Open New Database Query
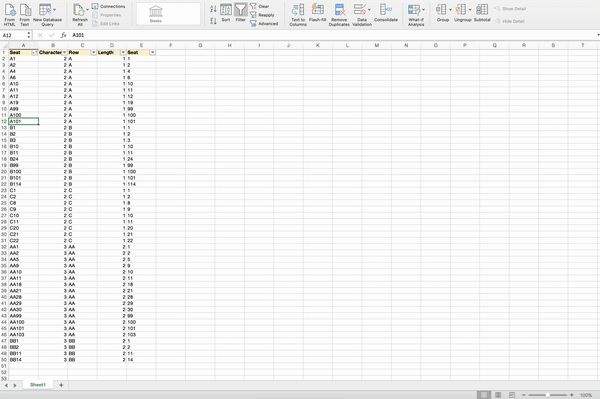This screenshot has width=600, height=399. pos(46,15)
